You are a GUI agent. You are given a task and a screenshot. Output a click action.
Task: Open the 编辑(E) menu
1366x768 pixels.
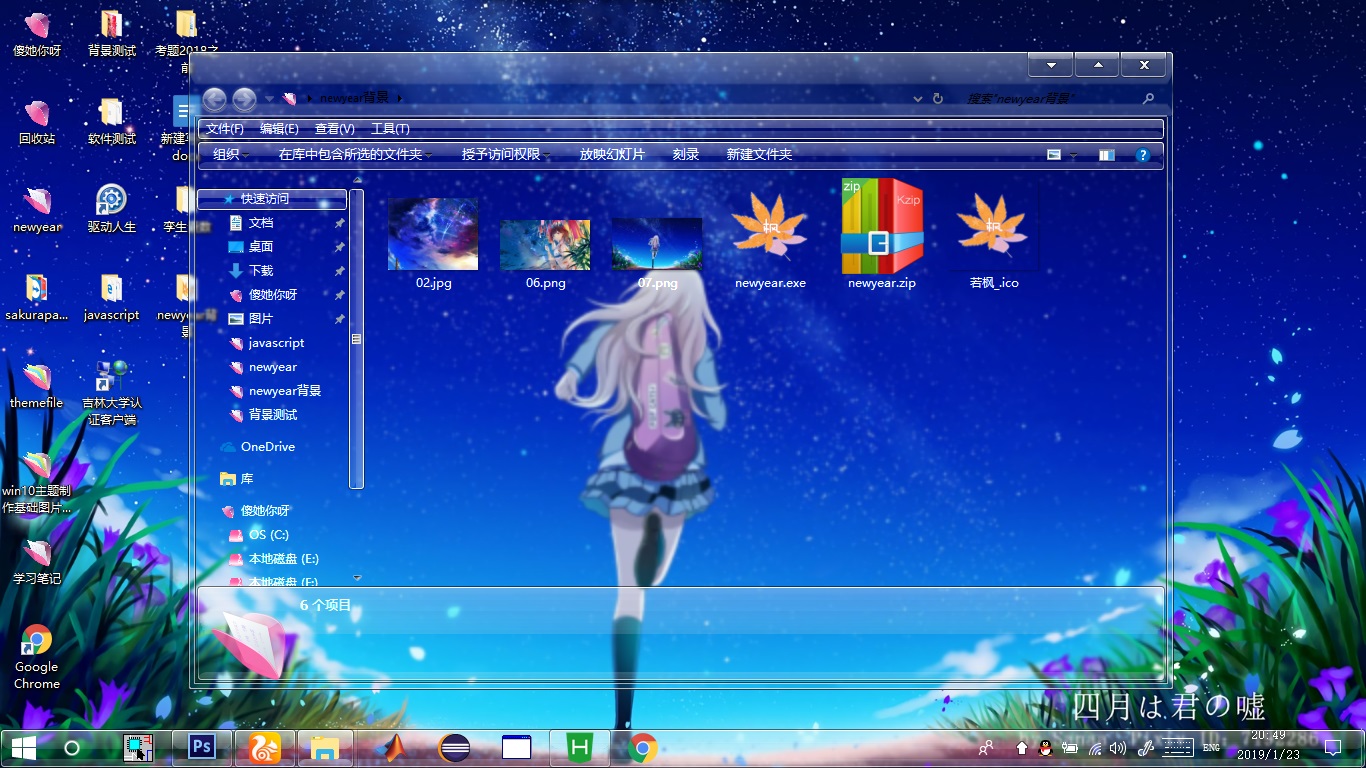click(x=279, y=129)
